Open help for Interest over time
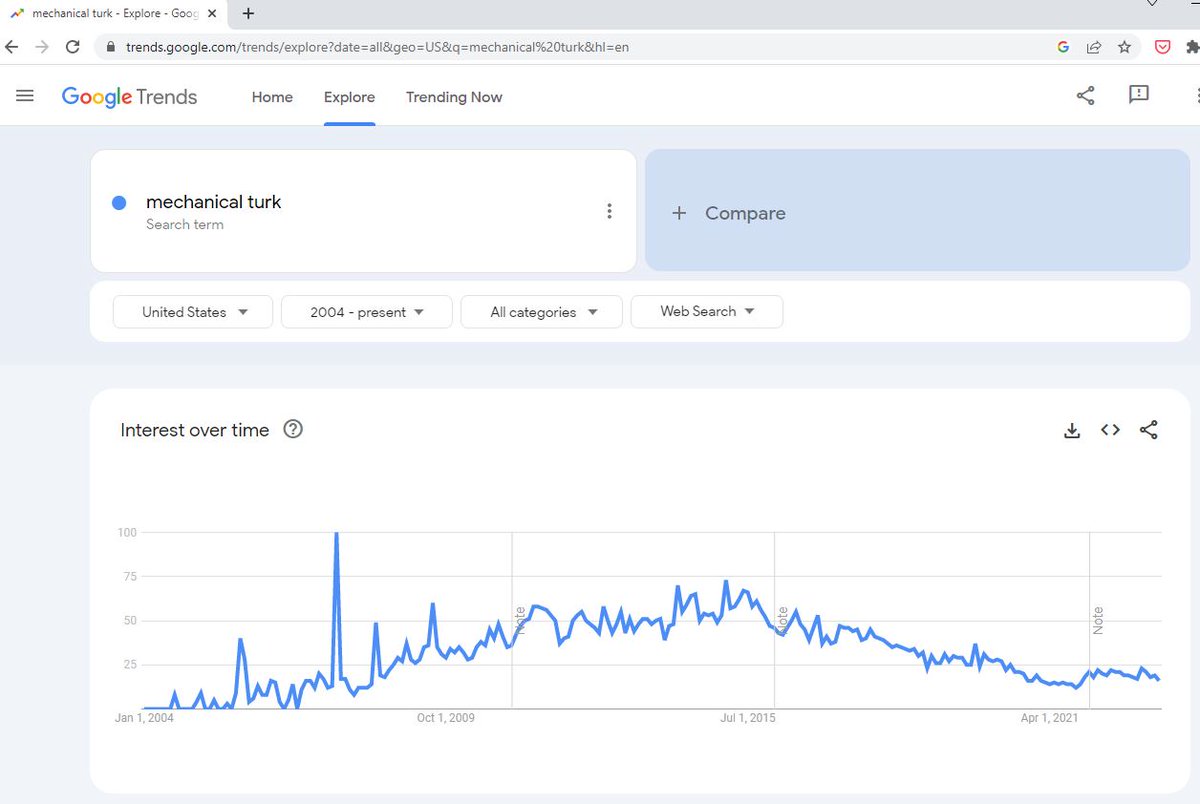Viewport: 1200px width, 804px height. (293, 429)
